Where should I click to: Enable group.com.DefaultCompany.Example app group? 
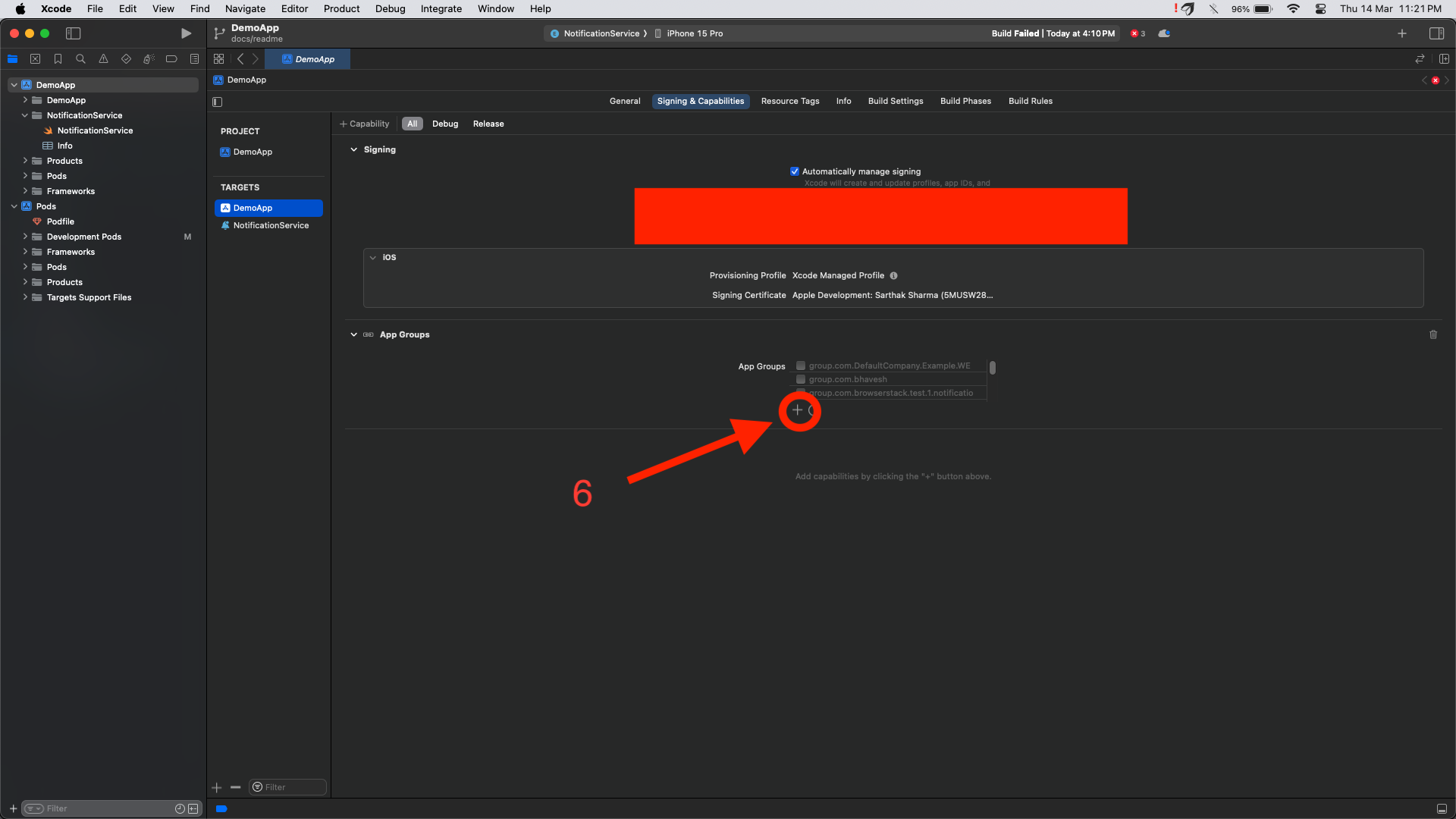(x=800, y=365)
